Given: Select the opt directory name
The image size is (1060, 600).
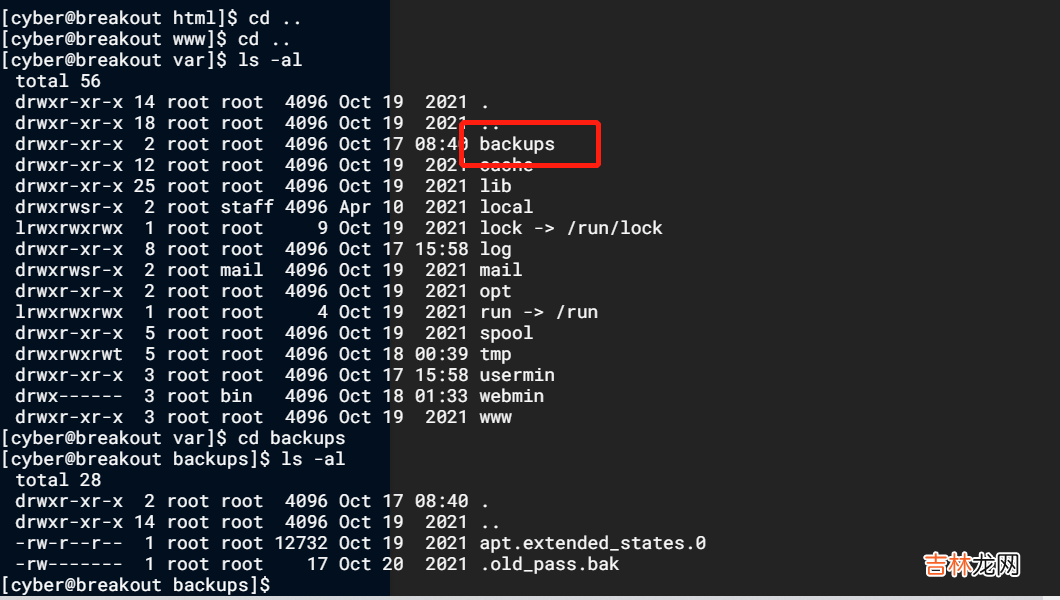Looking at the screenshot, I should pyautogui.click(x=495, y=291).
